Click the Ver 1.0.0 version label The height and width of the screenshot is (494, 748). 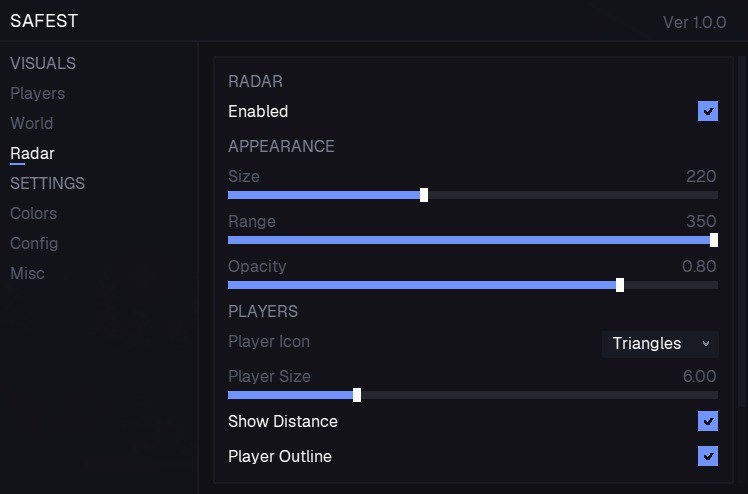(694, 22)
